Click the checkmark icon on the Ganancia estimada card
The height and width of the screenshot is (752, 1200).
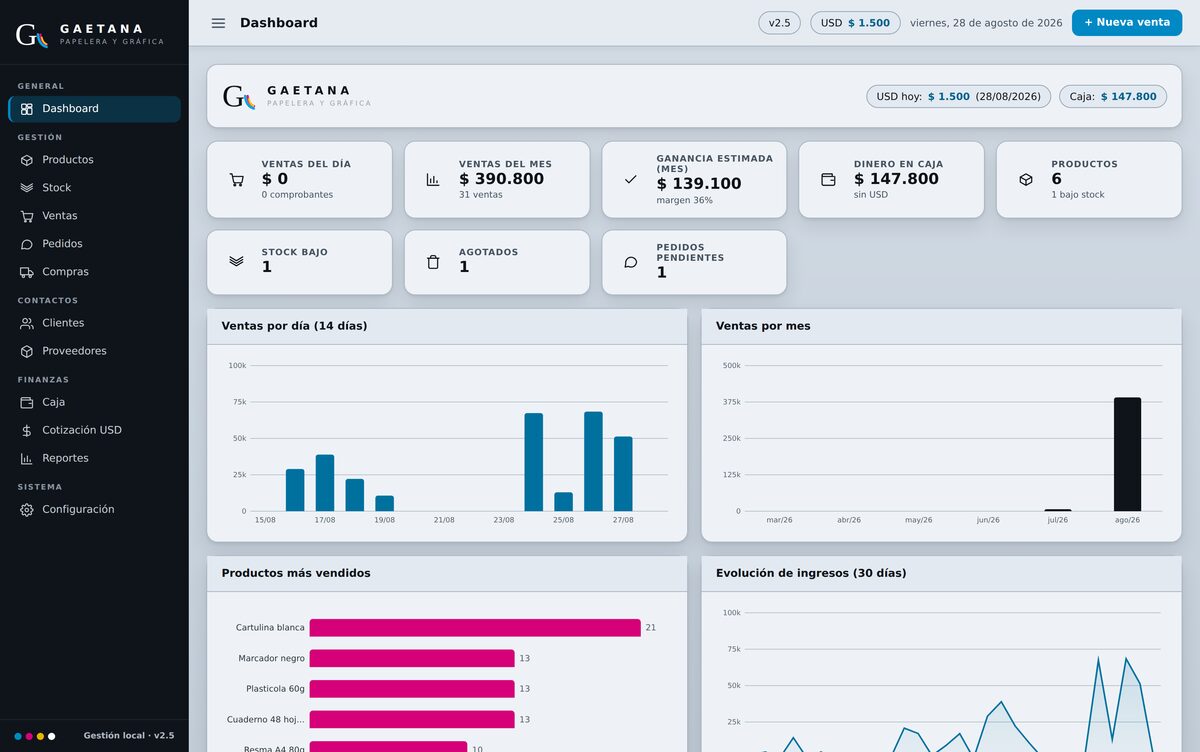click(630, 180)
